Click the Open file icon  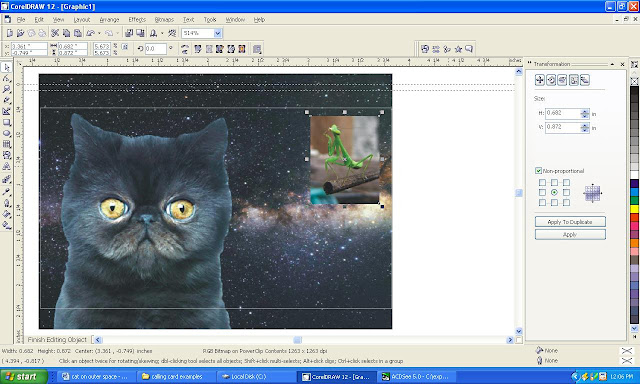coord(20,33)
